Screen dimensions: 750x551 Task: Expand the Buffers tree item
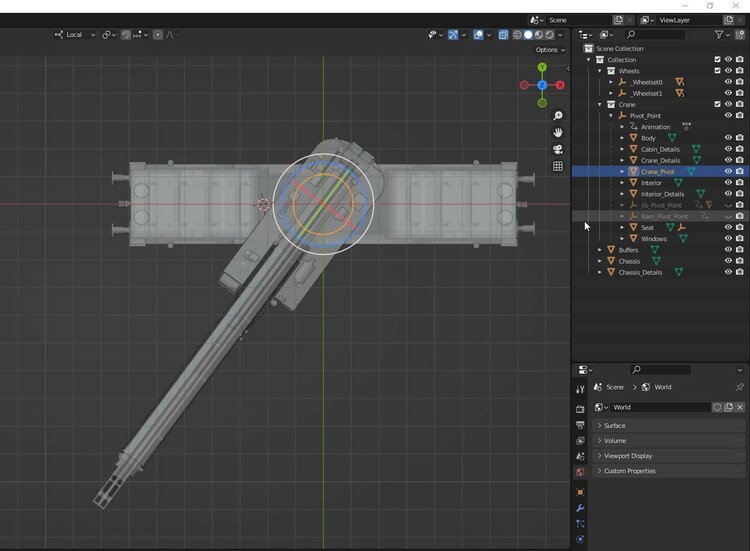click(600, 250)
